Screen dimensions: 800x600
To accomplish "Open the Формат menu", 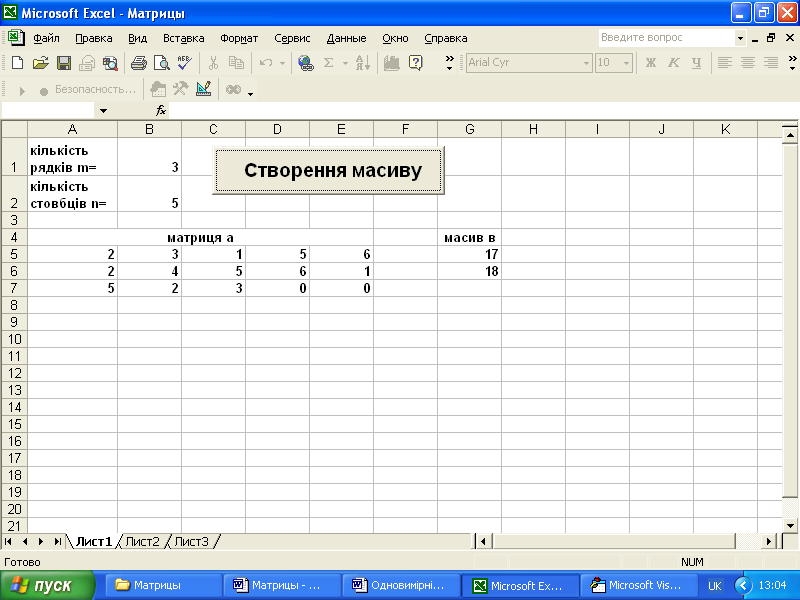I will pos(239,38).
